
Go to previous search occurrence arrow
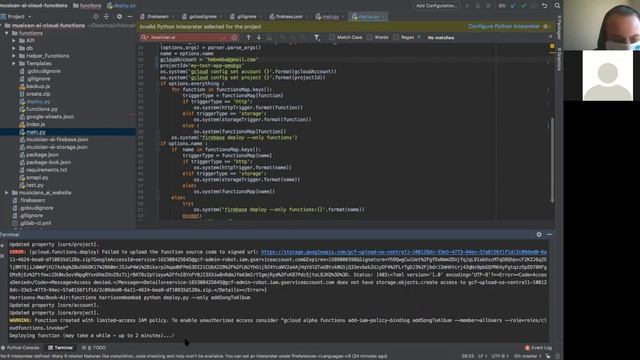[x=248, y=37]
